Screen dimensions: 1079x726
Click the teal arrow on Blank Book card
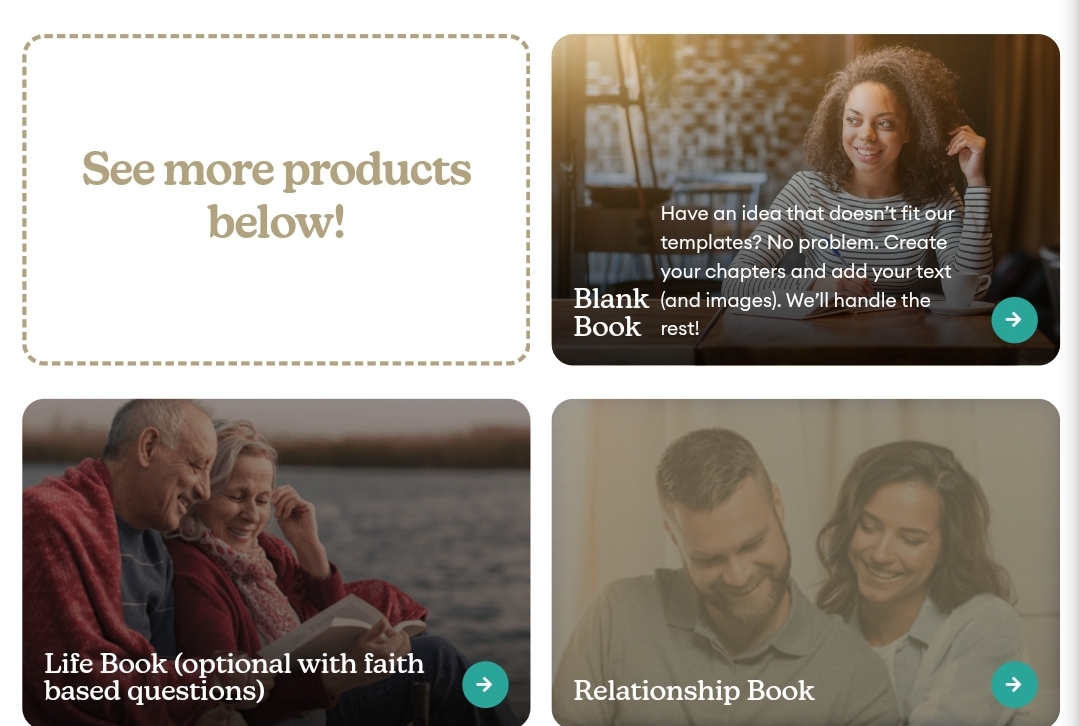pyautogui.click(x=1014, y=319)
